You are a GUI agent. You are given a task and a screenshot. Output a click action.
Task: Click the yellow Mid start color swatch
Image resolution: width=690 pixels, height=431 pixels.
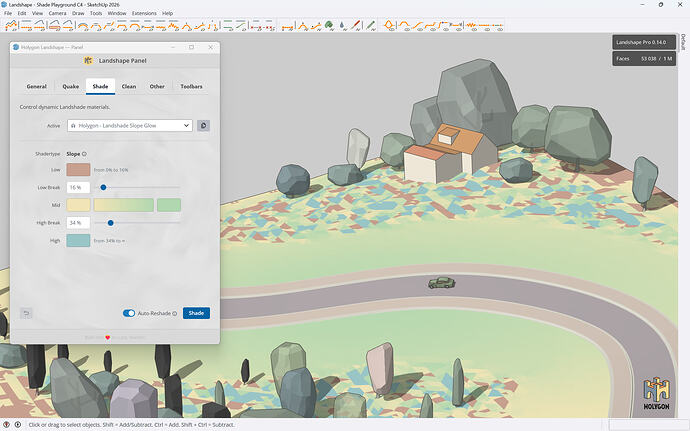(78, 205)
